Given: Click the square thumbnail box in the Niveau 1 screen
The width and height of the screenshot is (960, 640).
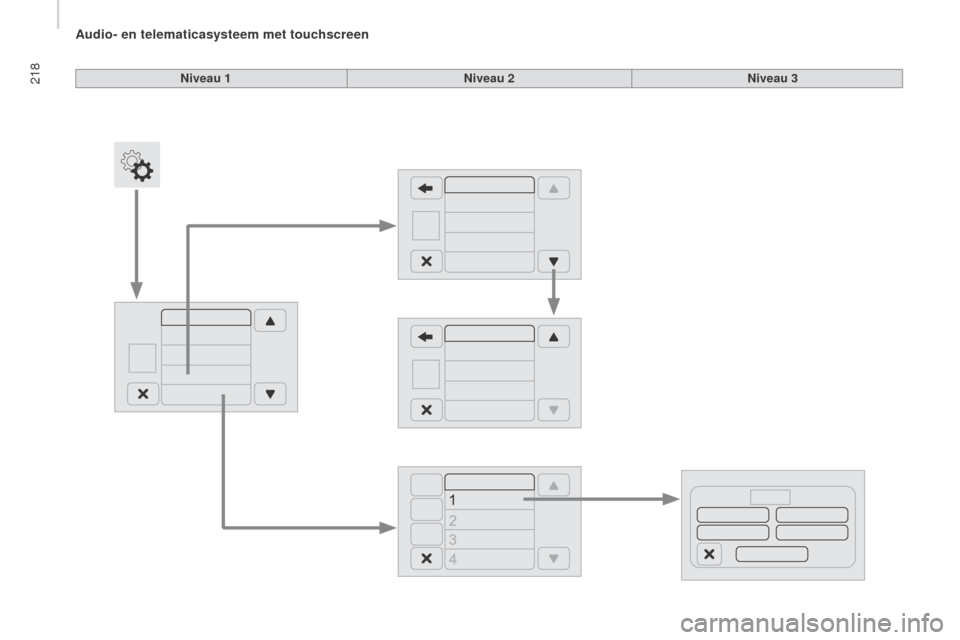Looking at the screenshot, I should coord(142,358).
